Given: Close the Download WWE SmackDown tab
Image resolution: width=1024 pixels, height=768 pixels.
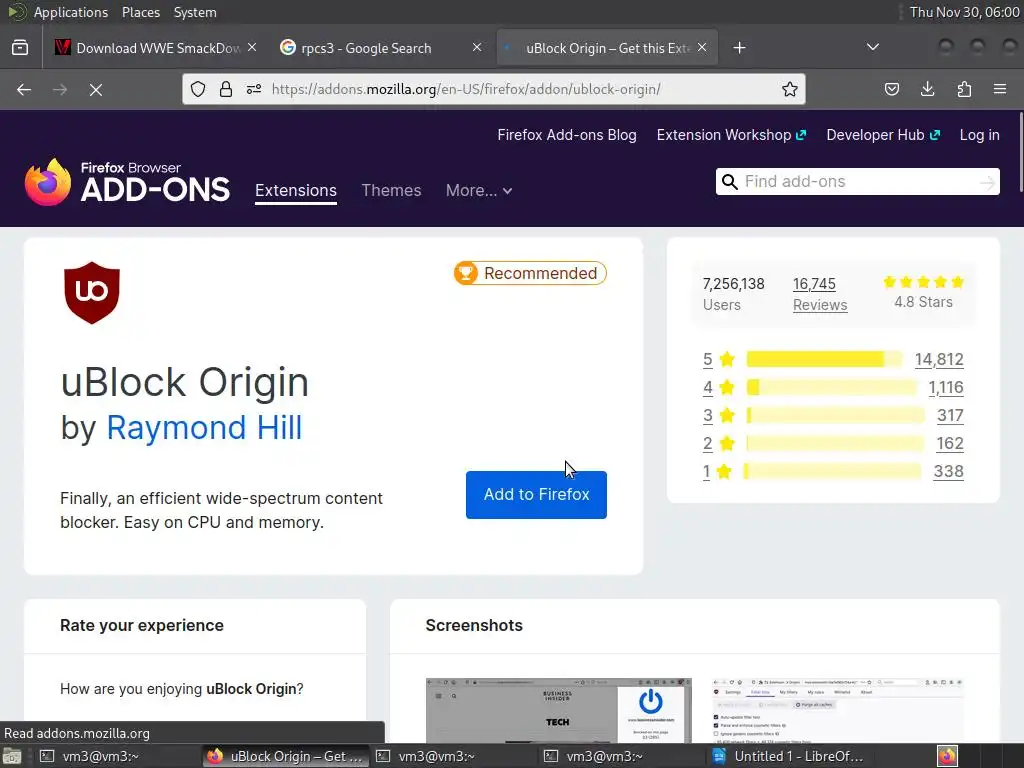Looking at the screenshot, I should tap(252, 47).
